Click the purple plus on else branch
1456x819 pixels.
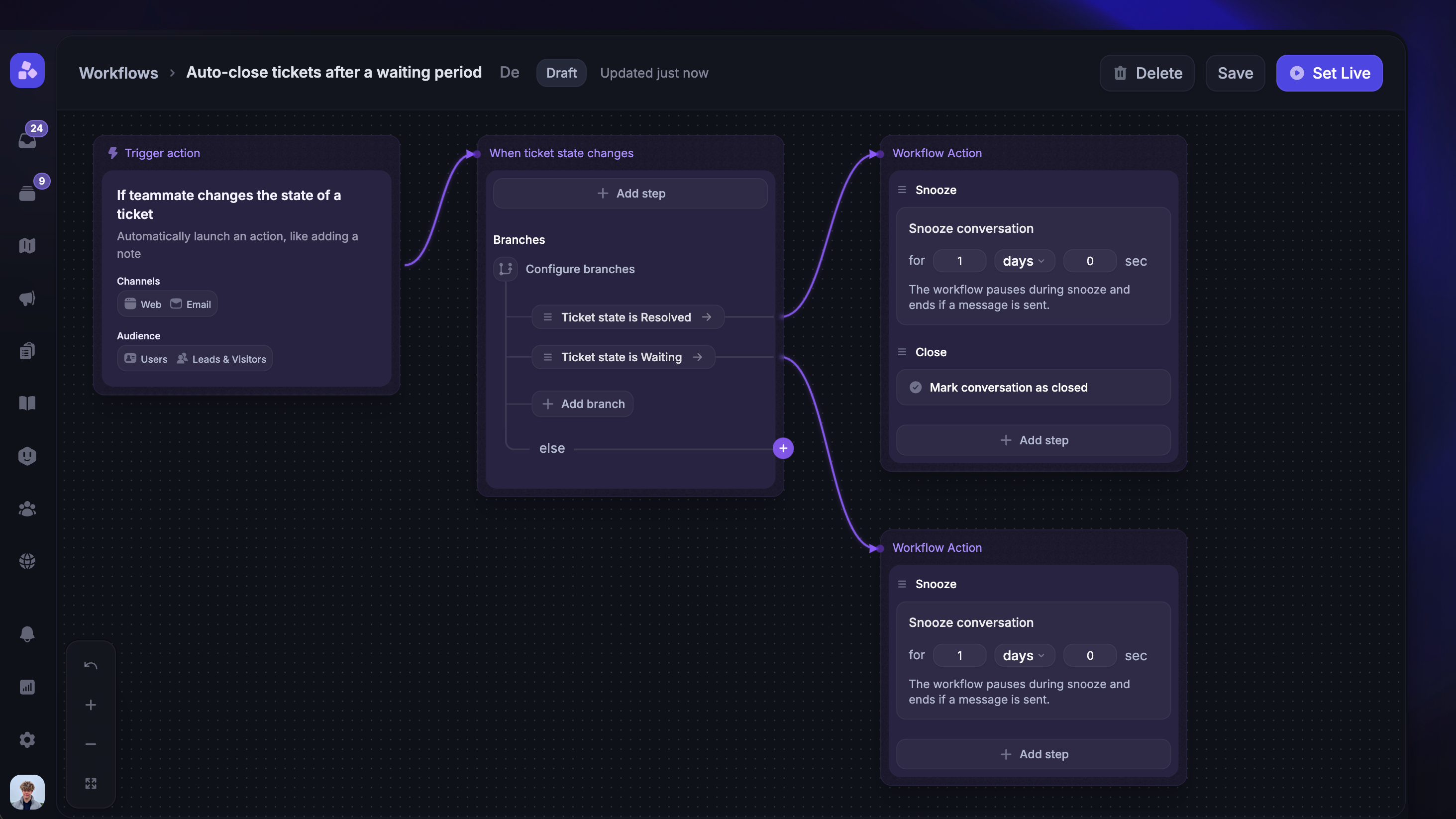pyautogui.click(x=783, y=448)
